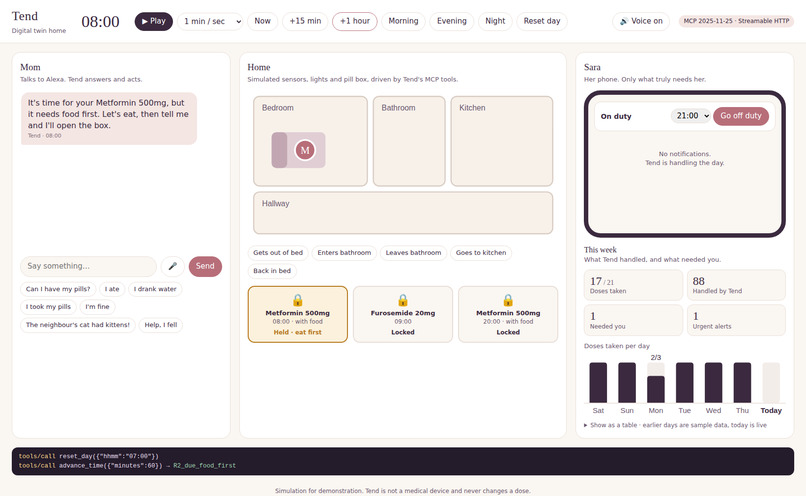Jump to Morning
Image resolution: width=806 pixels, height=496 pixels.
pyautogui.click(x=404, y=21)
